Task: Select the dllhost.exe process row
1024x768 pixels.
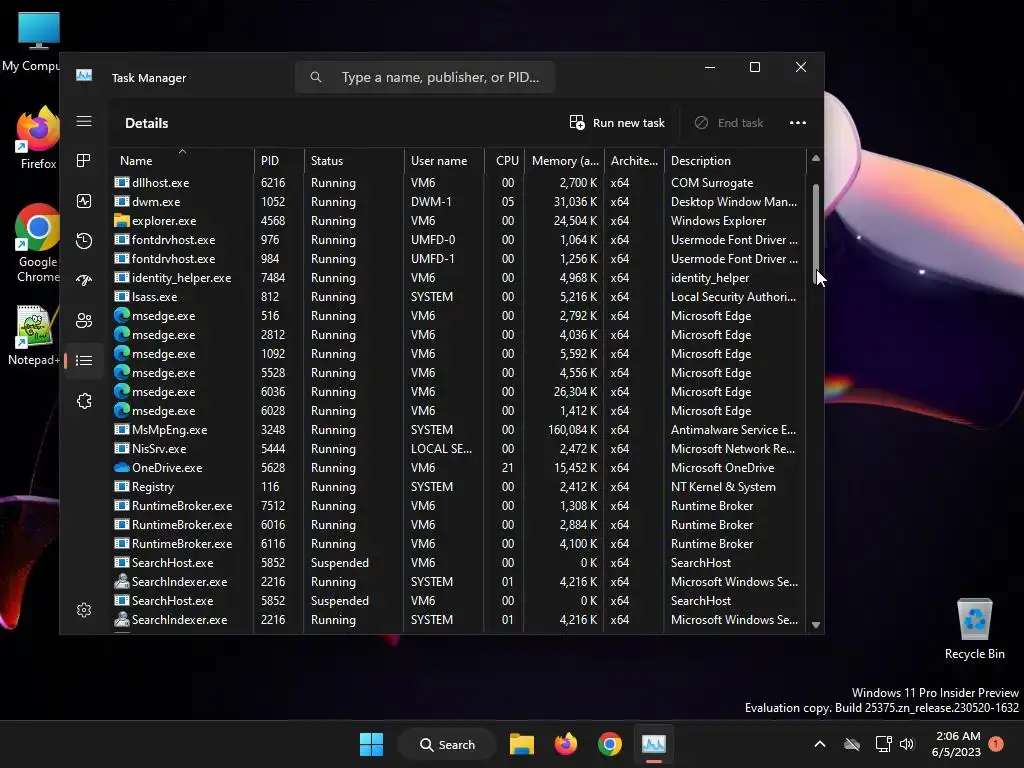Action: tap(459, 183)
